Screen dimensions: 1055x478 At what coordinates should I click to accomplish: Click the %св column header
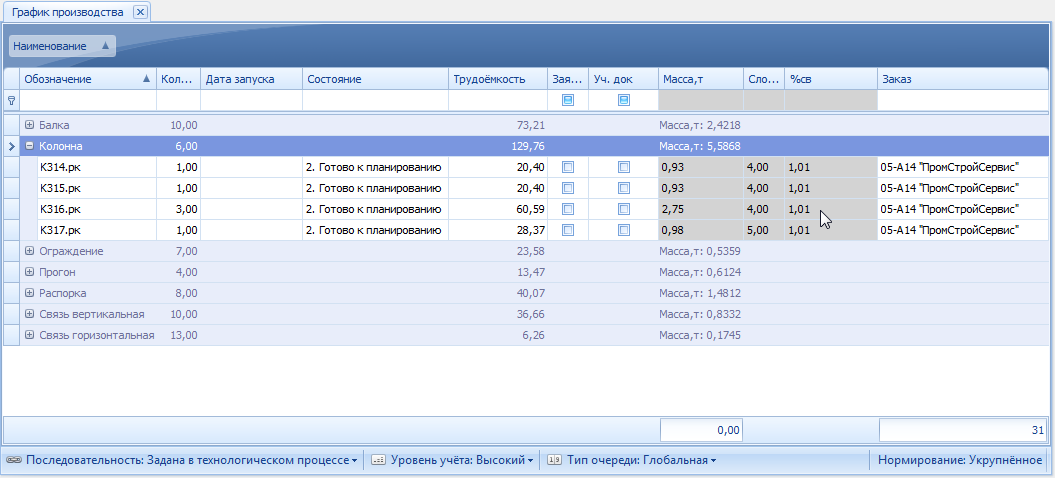click(831, 79)
